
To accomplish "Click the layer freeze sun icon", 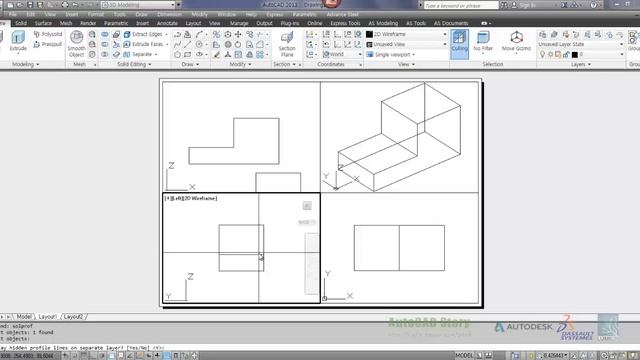I will 550,54.
